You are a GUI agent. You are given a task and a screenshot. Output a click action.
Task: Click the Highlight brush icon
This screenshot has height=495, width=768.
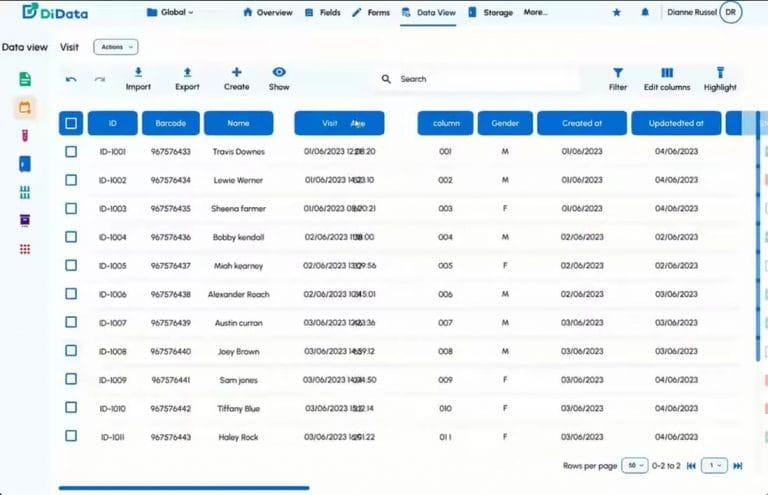pyautogui.click(x=720, y=73)
